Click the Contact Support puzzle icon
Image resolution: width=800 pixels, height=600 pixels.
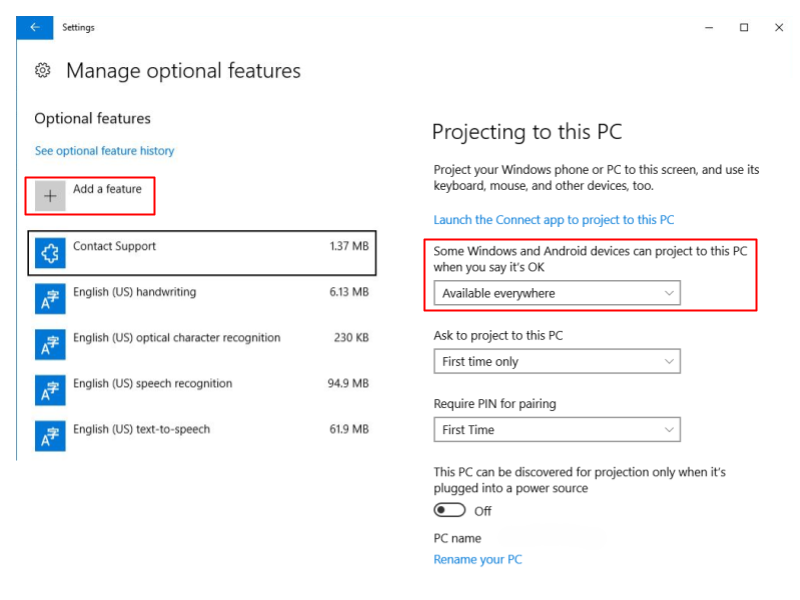(50, 254)
